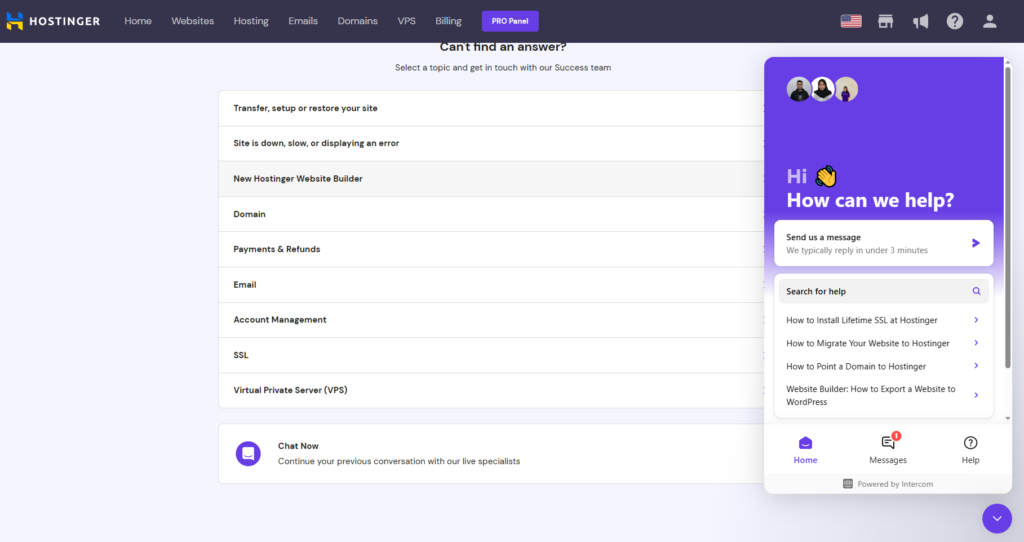Screen dimensions: 1024x542
Task: Click Chat Now to continue conversation
Action: point(491,454)
